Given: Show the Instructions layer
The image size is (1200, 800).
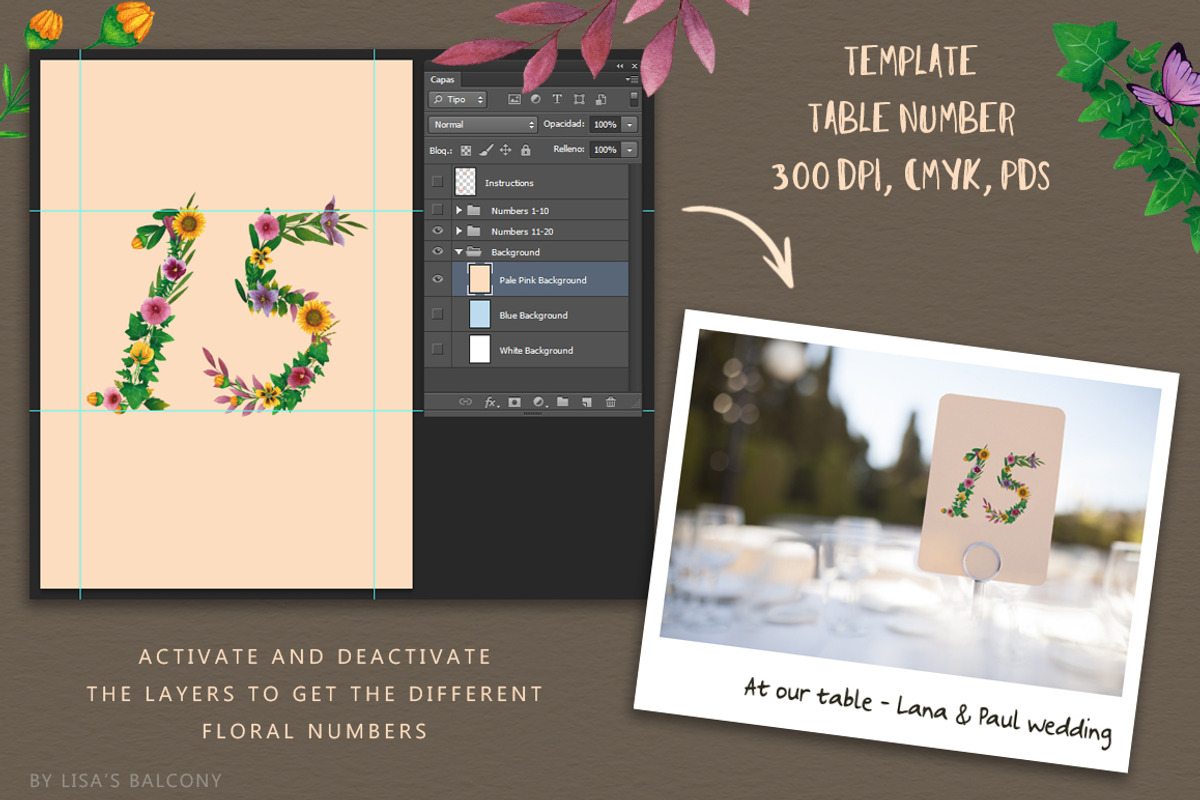Looking at the screenshot, I should 437,182.
